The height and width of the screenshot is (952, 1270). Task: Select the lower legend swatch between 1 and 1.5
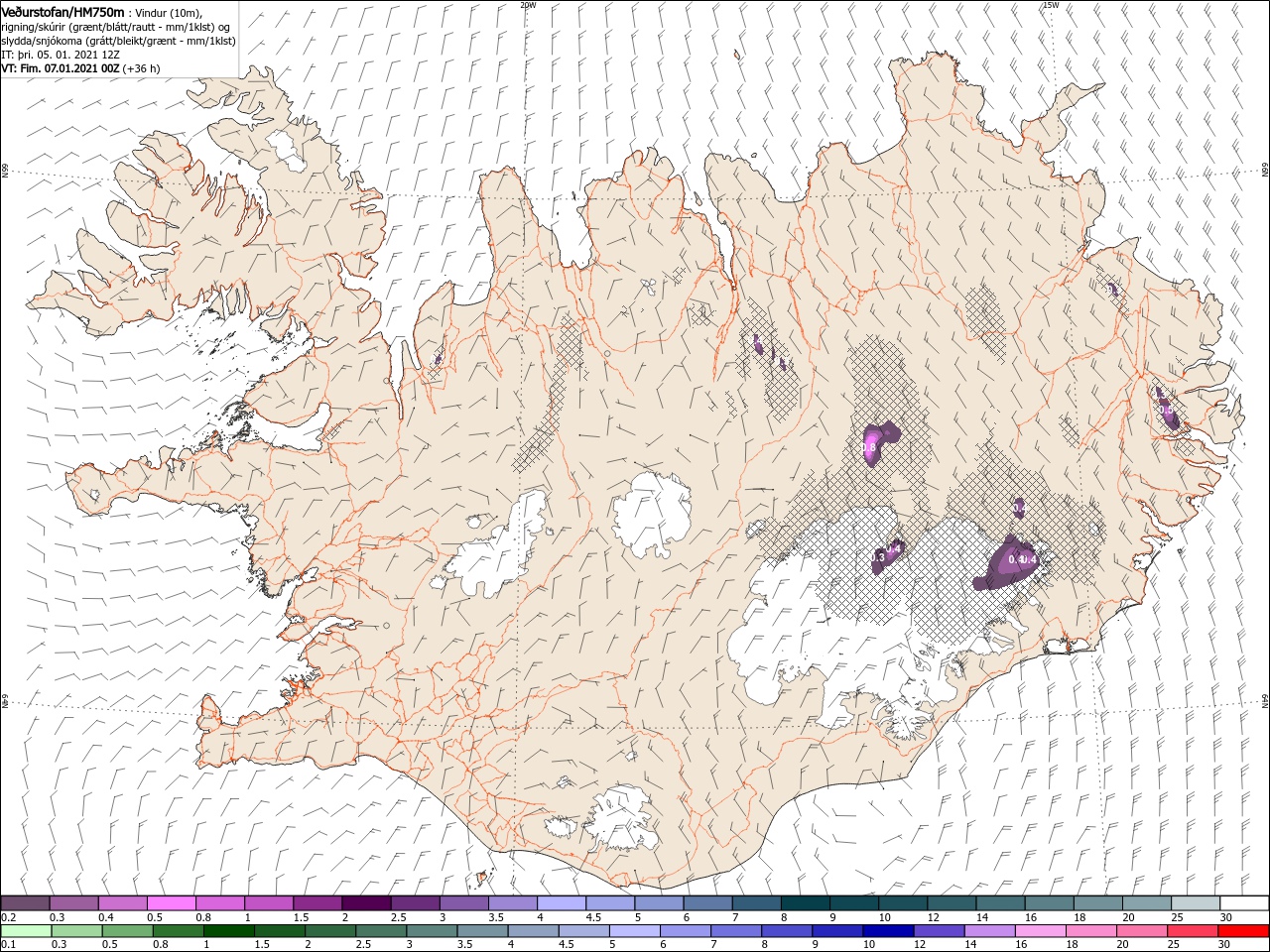click(228, 930)
